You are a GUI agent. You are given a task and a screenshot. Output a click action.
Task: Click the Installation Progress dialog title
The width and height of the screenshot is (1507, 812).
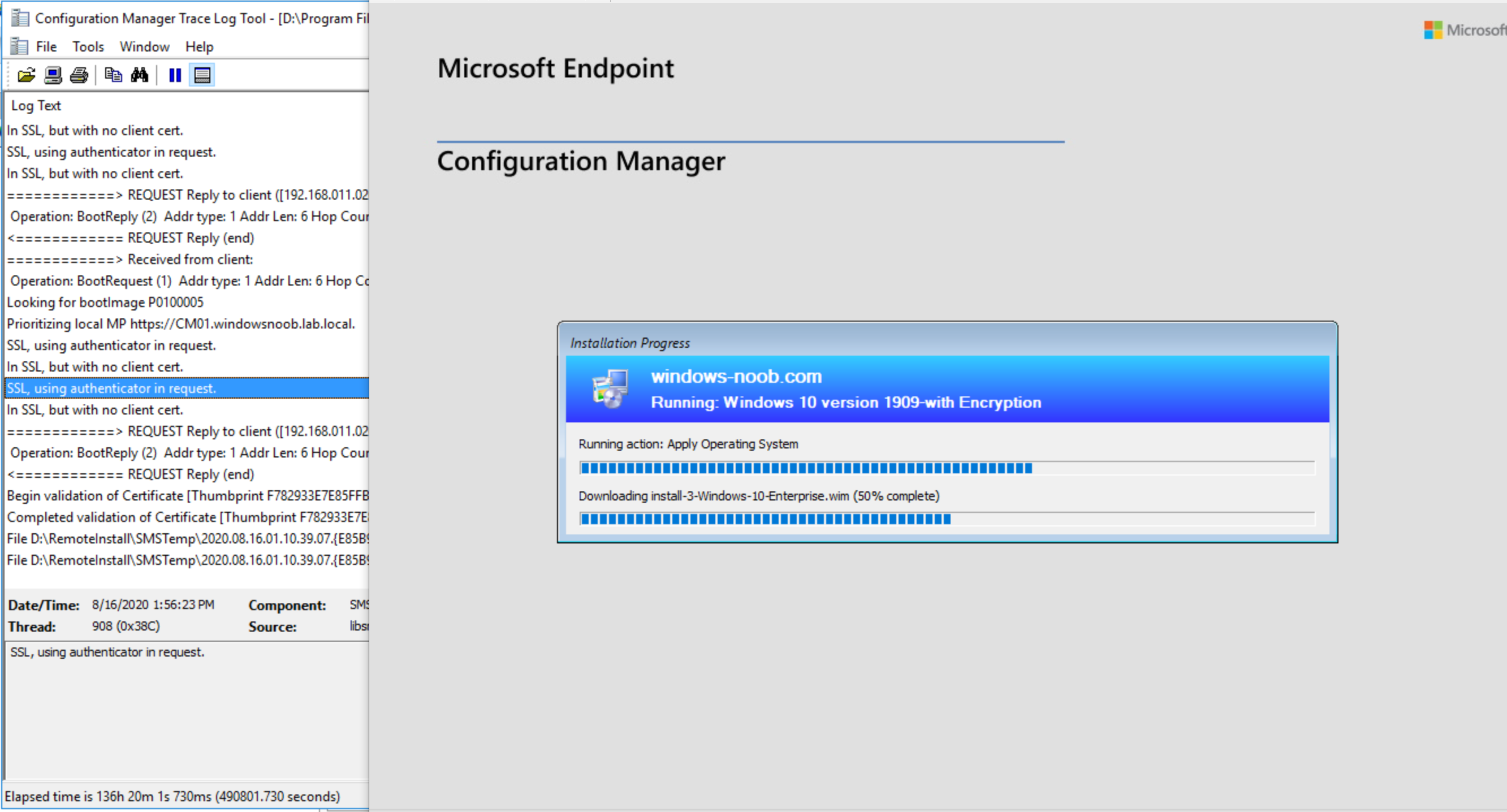(x=630, y=343)
